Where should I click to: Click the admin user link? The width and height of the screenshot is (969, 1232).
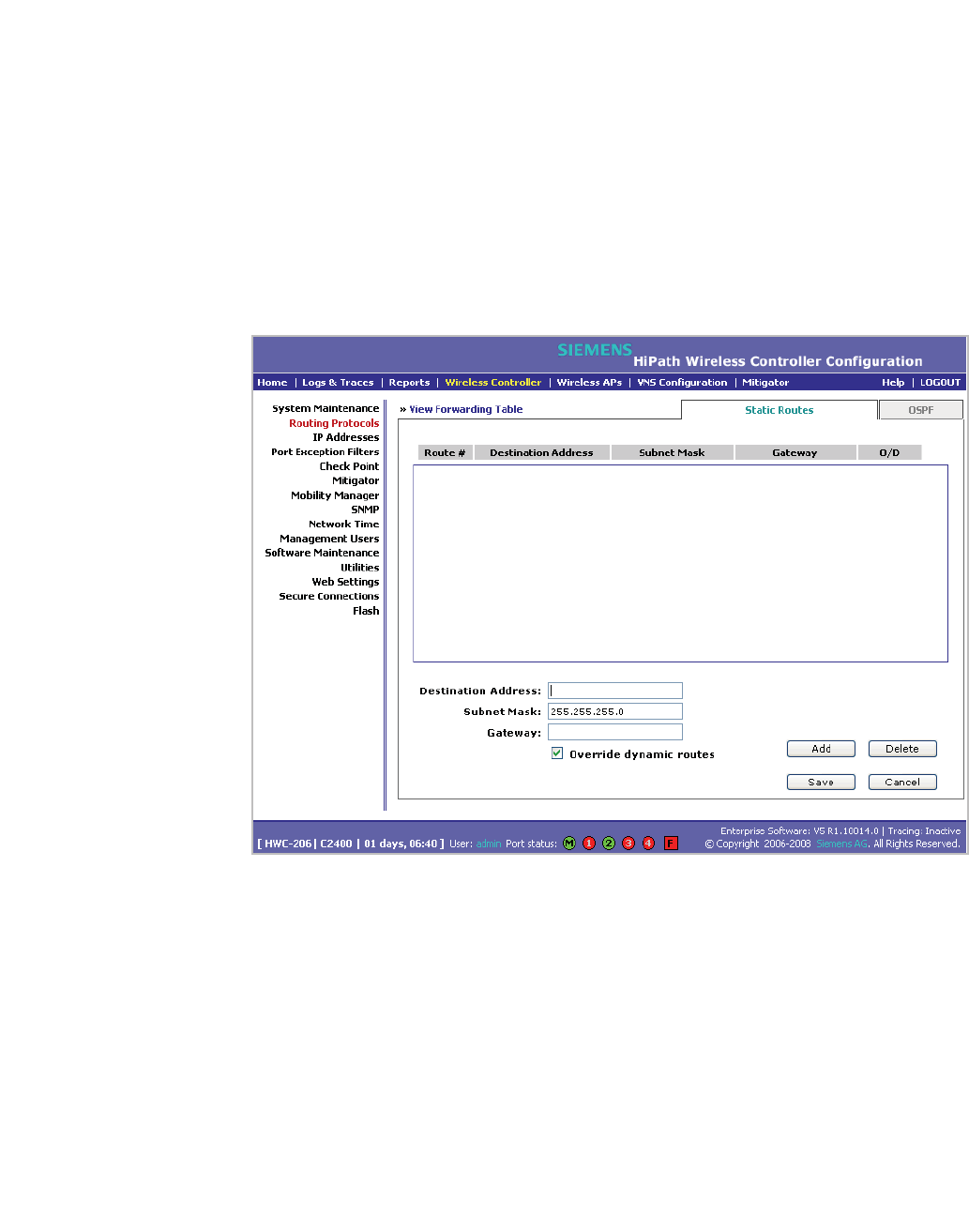[489, 844]
